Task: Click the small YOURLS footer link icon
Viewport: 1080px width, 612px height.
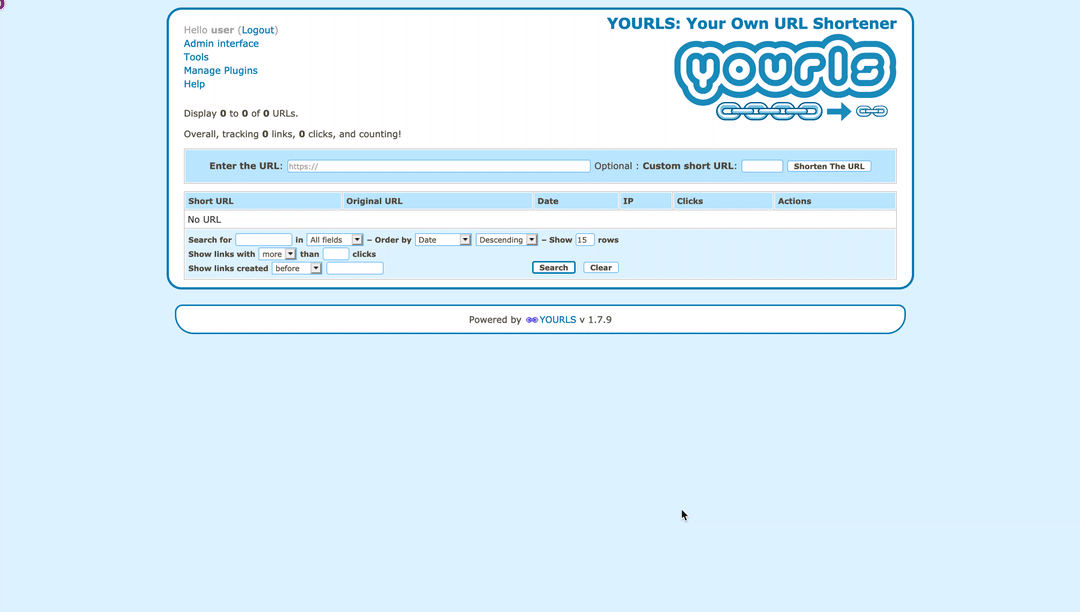Action: pos(532,320)
